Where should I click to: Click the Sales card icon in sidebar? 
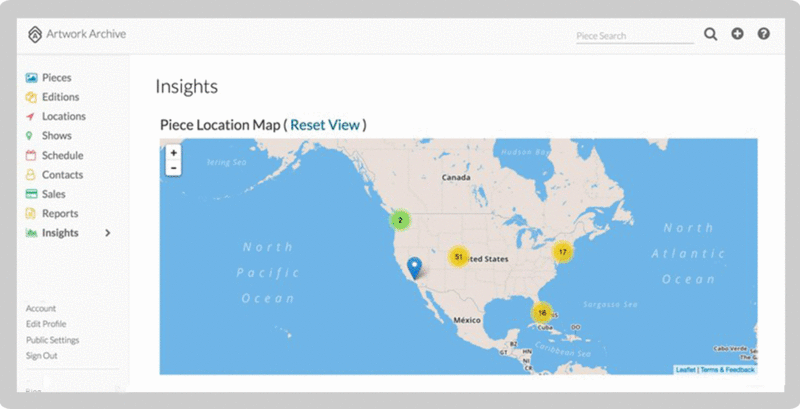point(32,194)
